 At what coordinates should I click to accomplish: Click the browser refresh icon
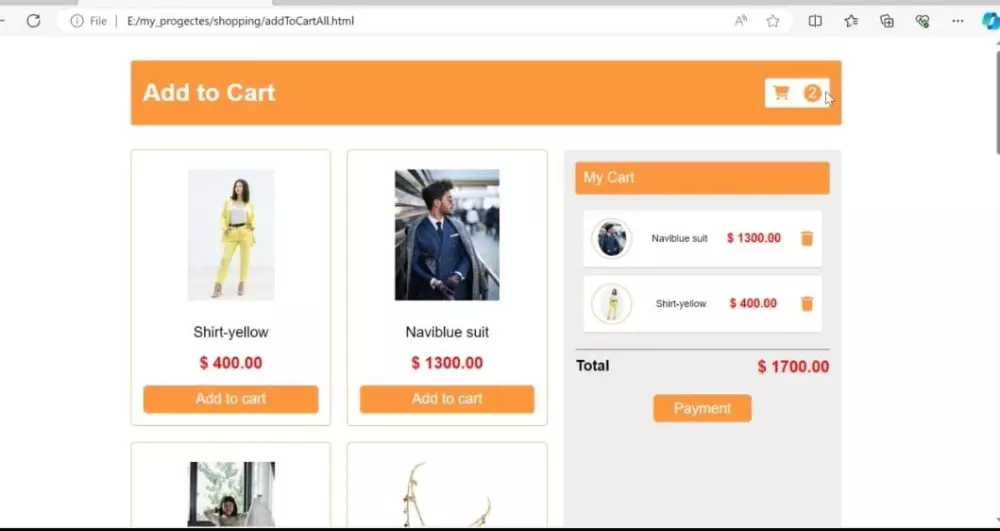[x=33, y=21]
